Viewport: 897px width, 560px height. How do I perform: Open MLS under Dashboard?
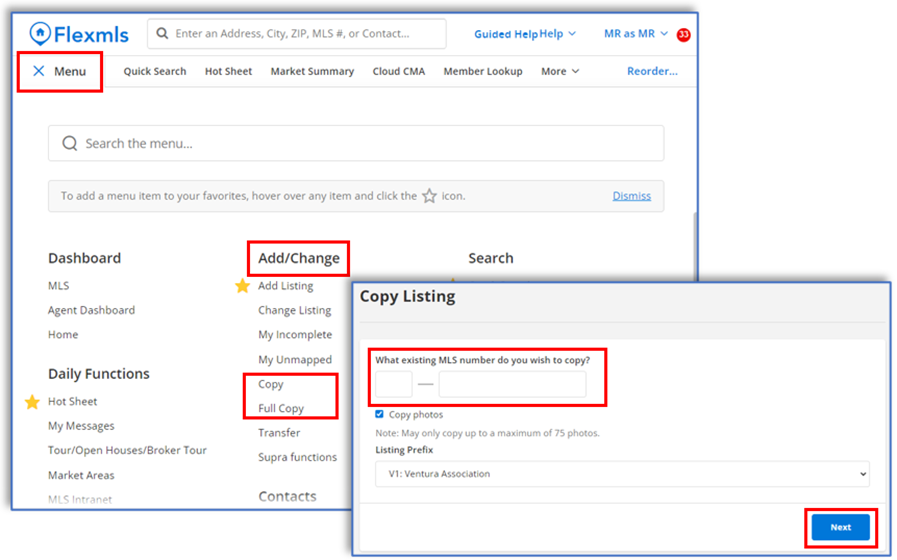point(58,286)
